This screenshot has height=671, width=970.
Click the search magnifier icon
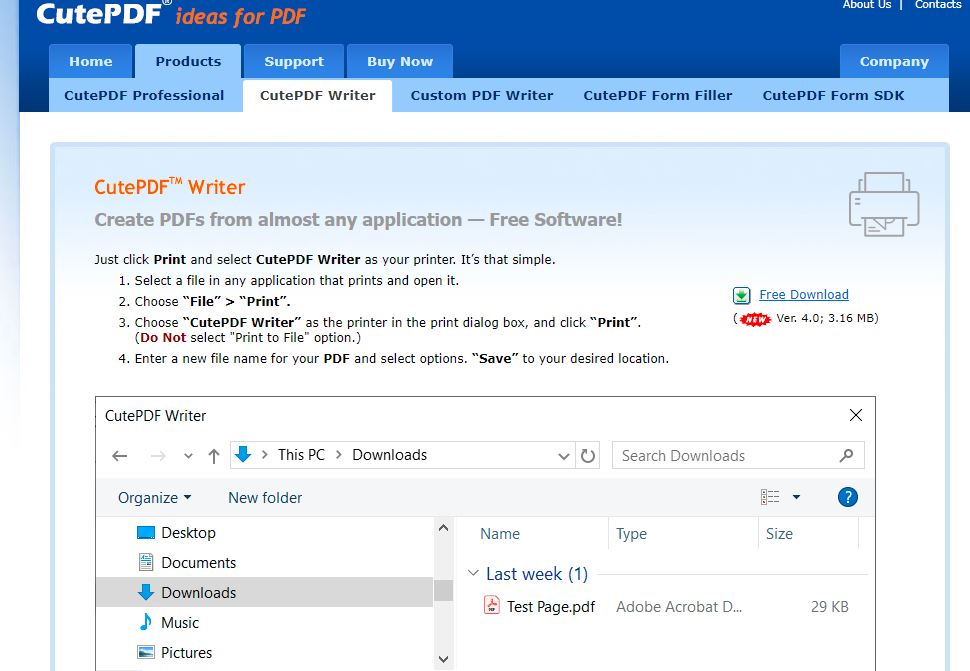[846, 456]
